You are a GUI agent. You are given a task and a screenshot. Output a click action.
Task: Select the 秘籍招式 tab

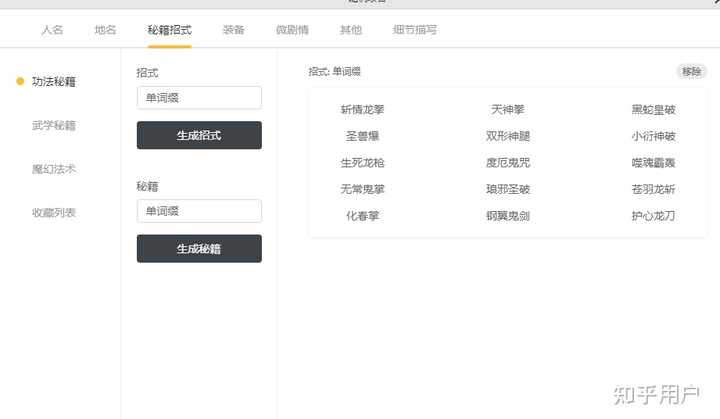(169, 30)
